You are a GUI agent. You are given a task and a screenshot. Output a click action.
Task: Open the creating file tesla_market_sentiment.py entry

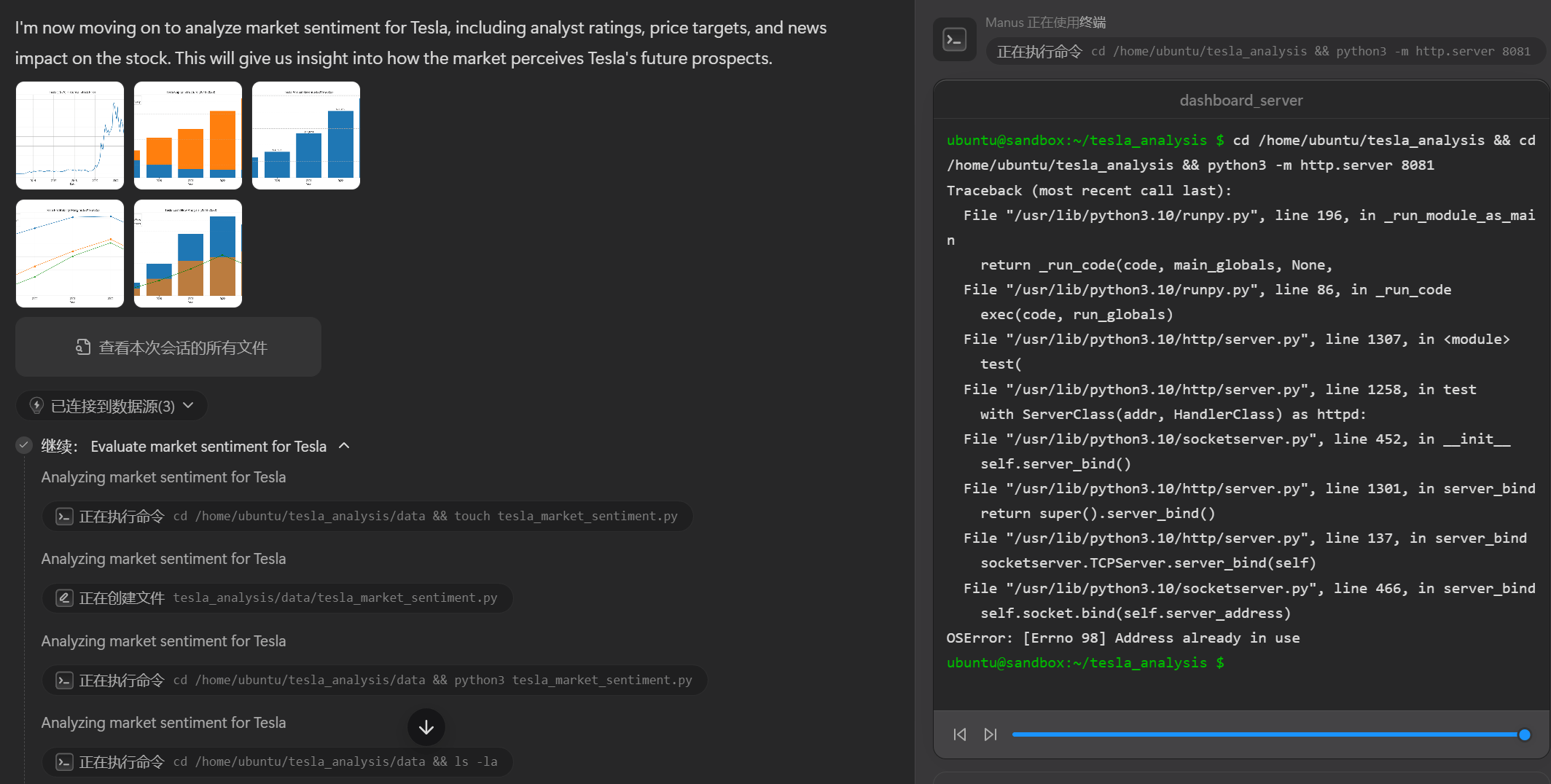pyautogui.click(x=278, y=598)
